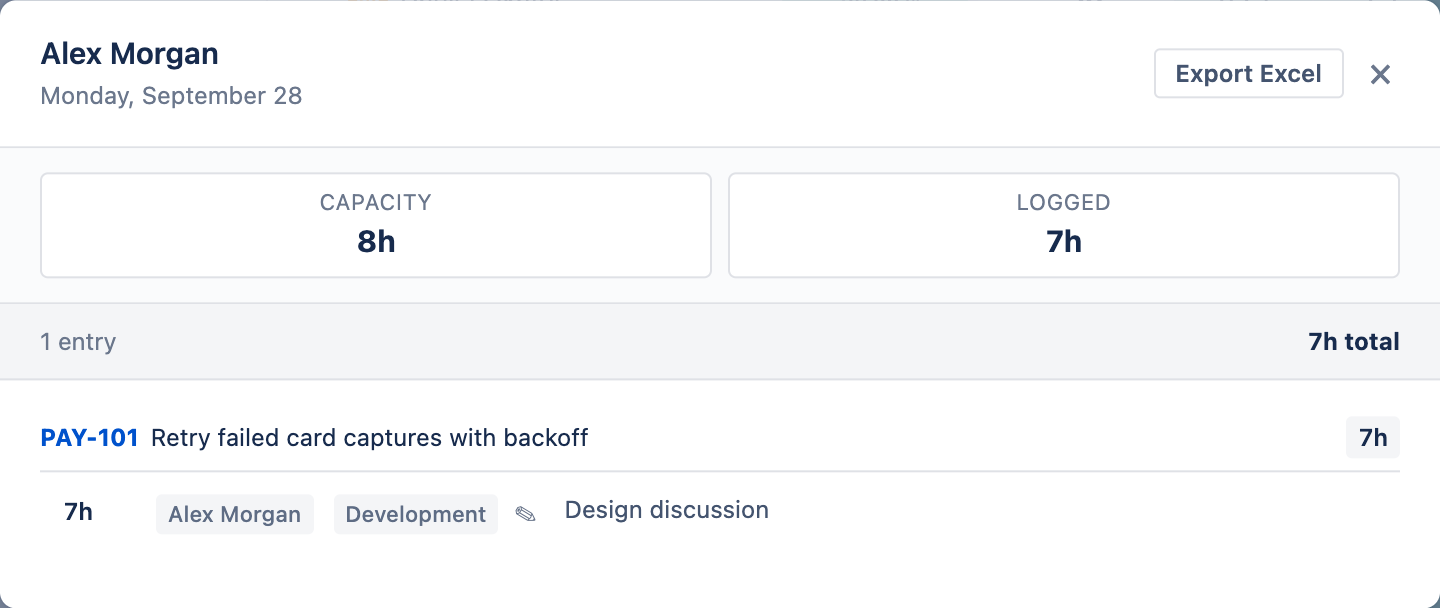Click the Alex Morgan dialog heading
Screen dimensions: 1440x608
pyautogui.click(x=129, y=54)
